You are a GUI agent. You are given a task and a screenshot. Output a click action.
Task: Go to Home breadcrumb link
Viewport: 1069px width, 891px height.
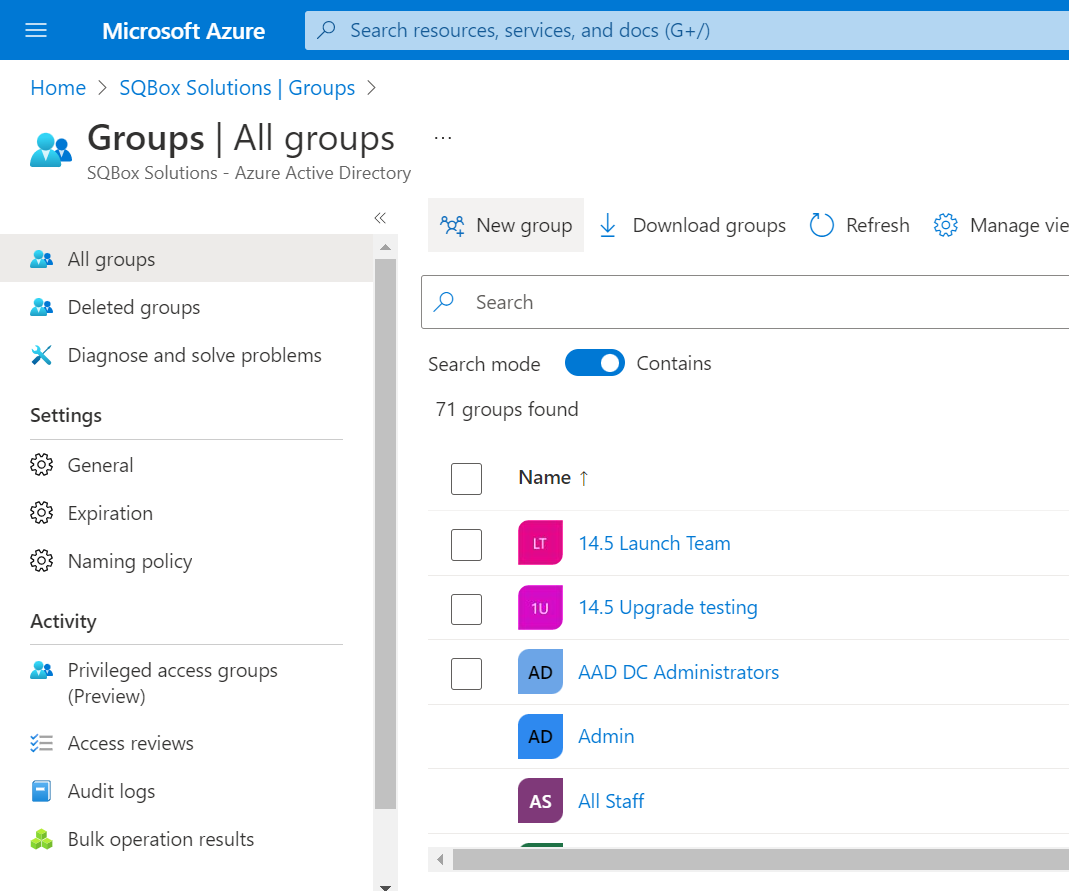click(58, 88)
